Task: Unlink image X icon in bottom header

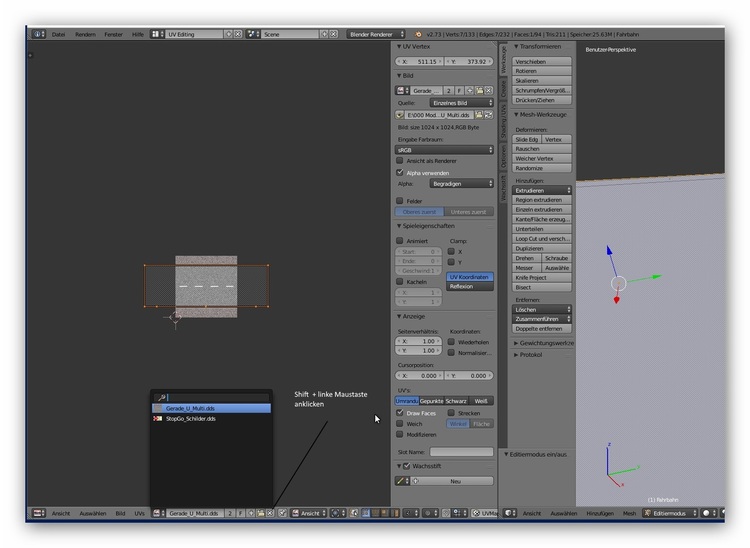Action: click(x=270, y=513)
